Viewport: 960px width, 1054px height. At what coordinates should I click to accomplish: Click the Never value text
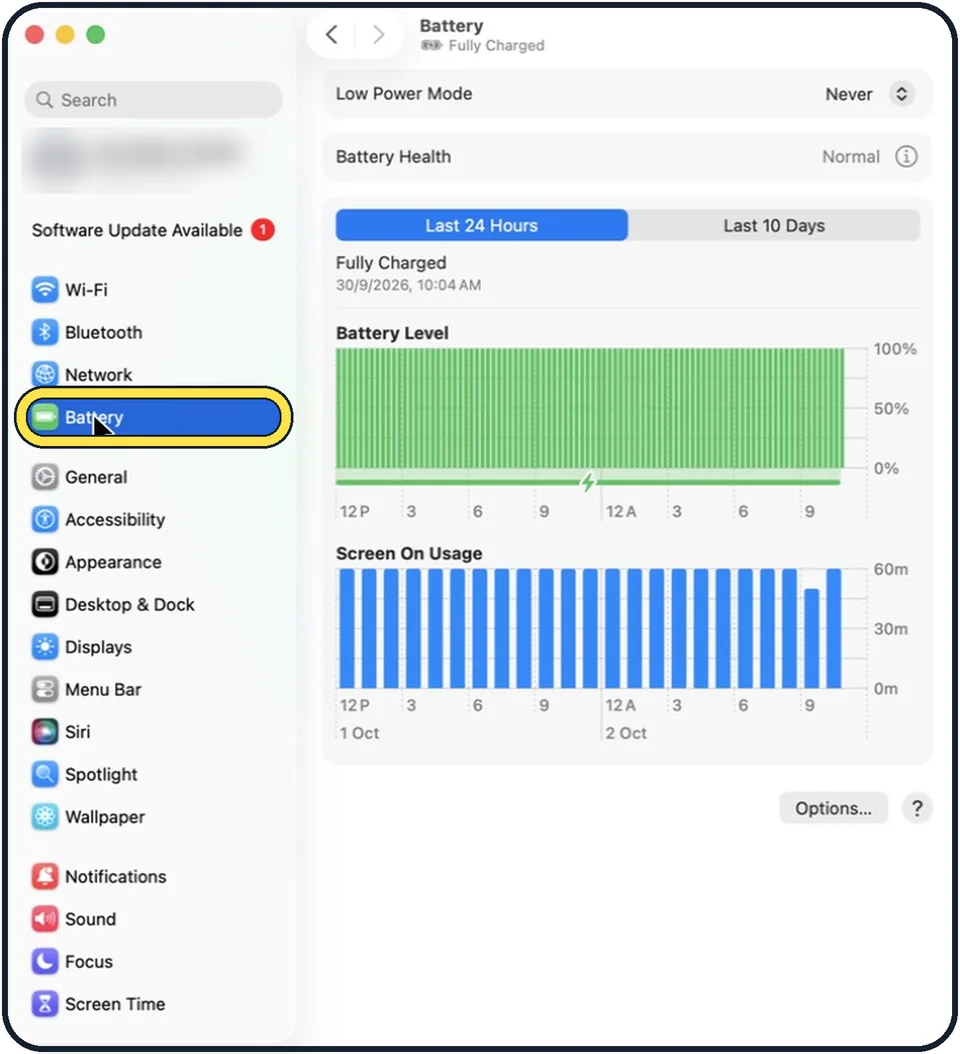coord(848,94)
